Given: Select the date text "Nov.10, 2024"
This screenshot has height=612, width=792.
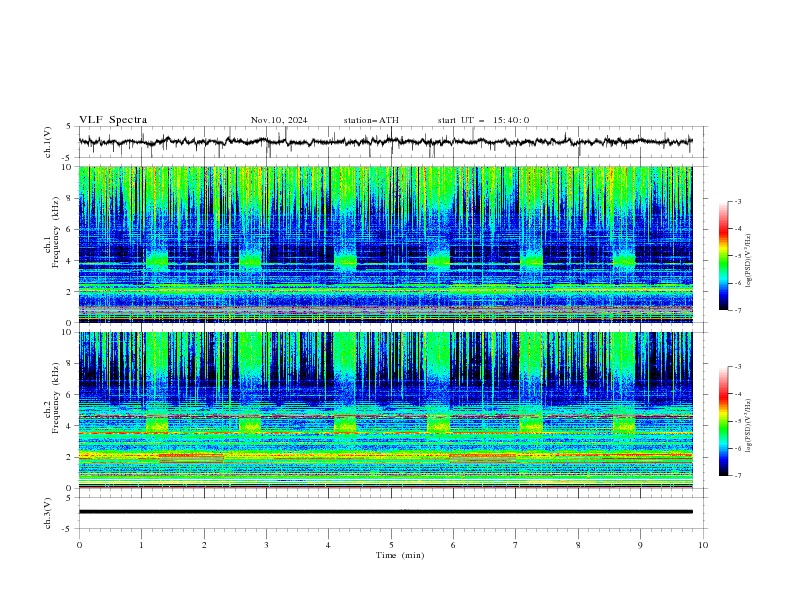Looking at the screenshot, I should coord(279,120).
